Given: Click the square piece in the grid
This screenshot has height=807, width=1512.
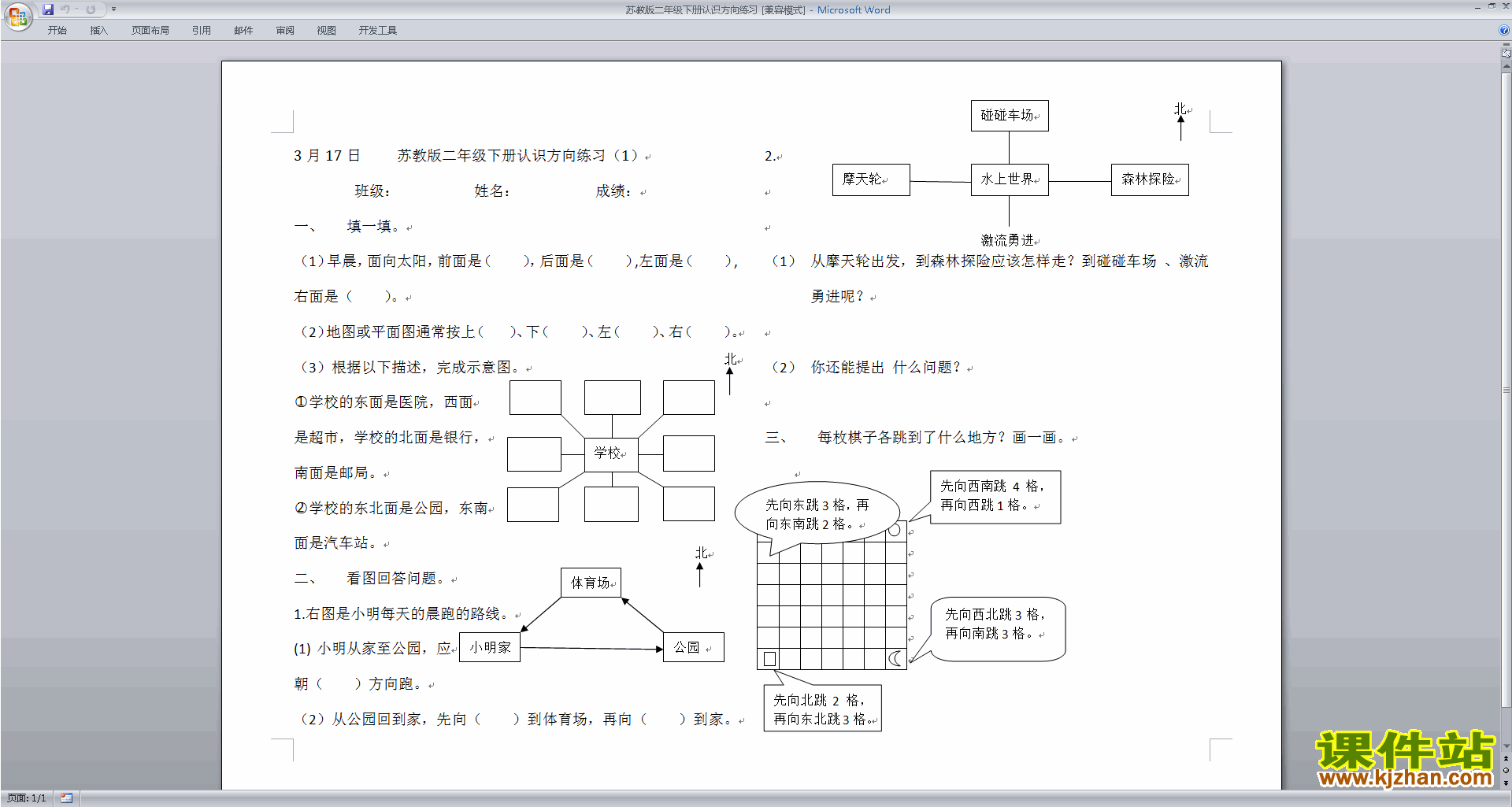Looking at the screenshot, I should pyautogui.click(x=769, y=659).
